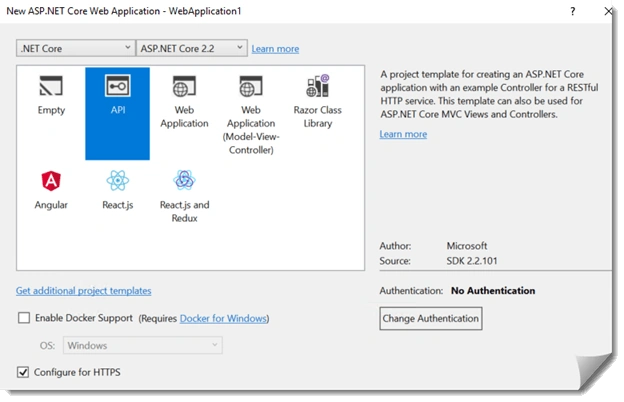Choose the React.js and Redux template
This screenshot has height=402, width=624.
[184, 197]
